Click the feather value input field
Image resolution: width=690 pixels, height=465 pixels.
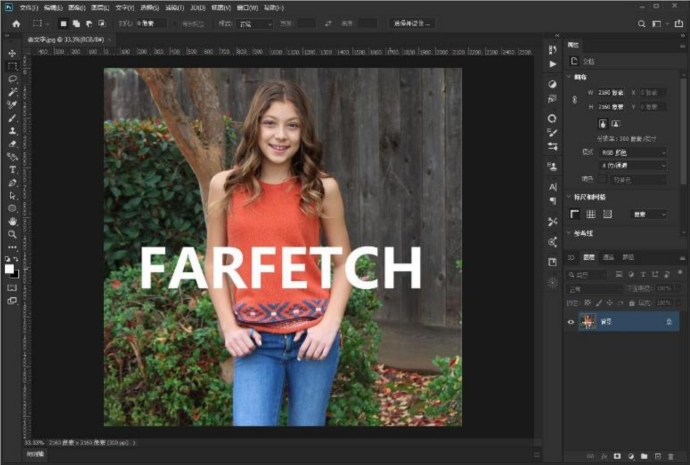click(x=150, y=24)
